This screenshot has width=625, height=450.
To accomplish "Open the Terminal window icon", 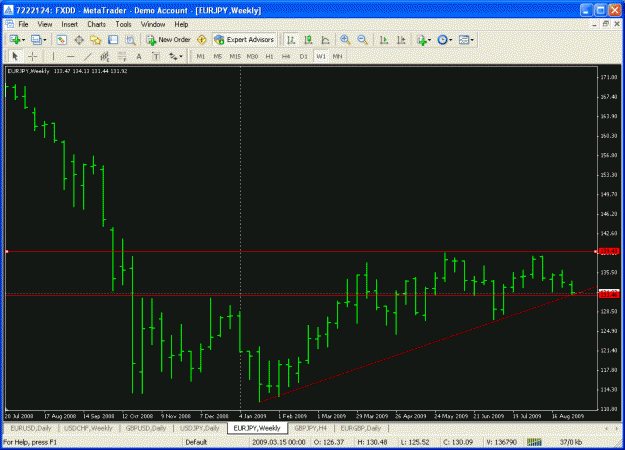I will pos(113,40).
